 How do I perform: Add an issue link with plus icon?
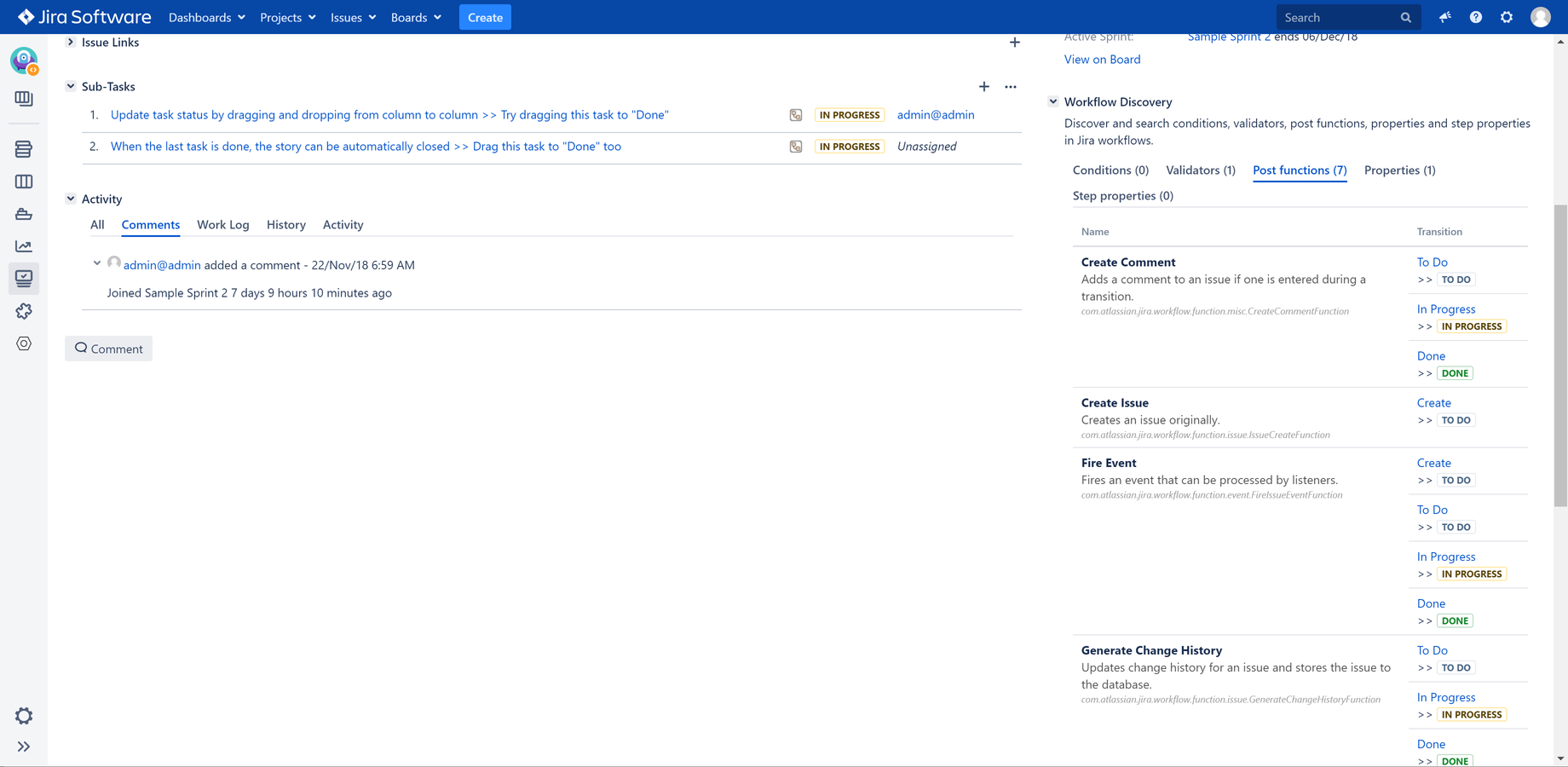[1014, 42]
